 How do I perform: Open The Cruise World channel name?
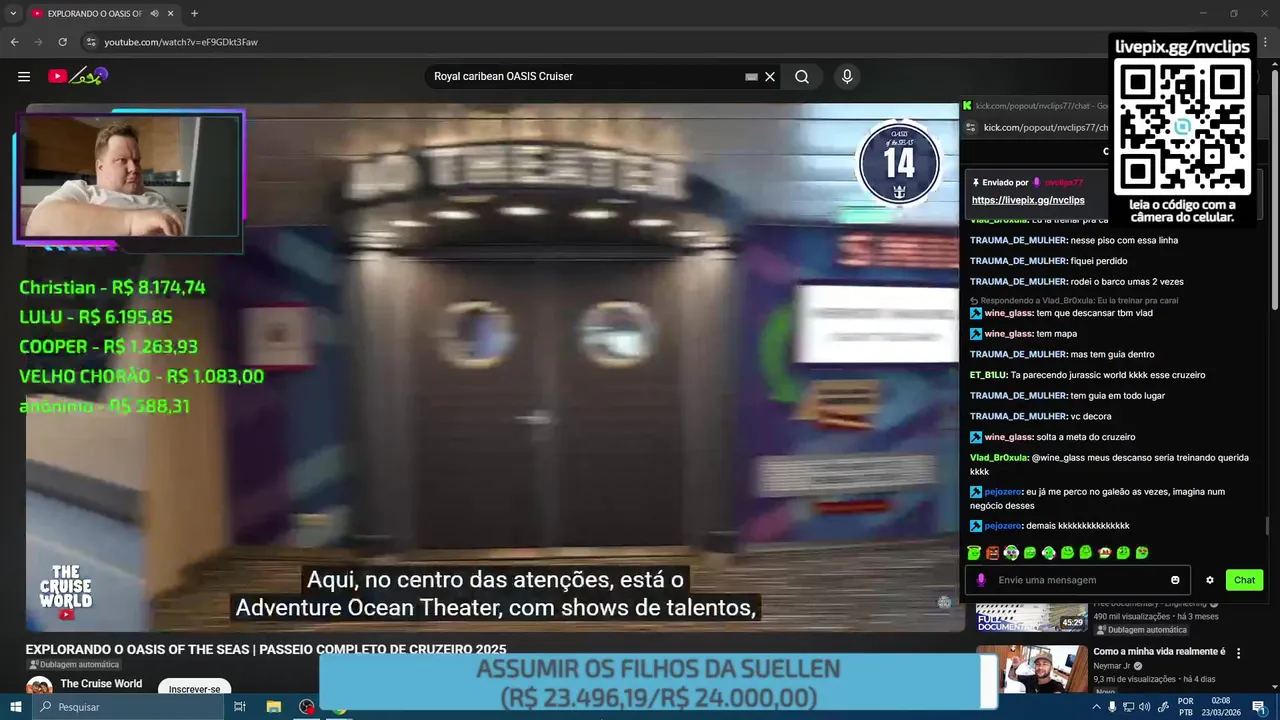click(x=101, y=684)
